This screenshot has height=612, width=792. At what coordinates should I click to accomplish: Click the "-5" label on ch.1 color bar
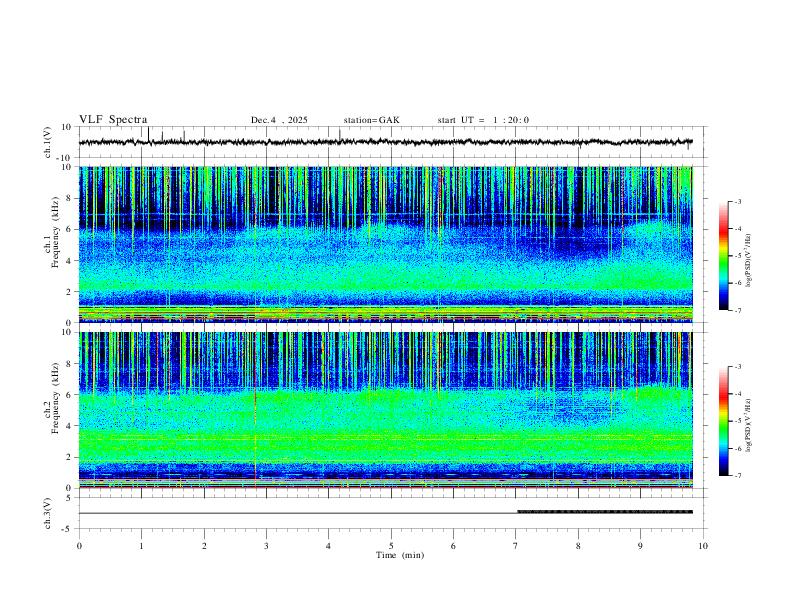[x=738, y=256]
